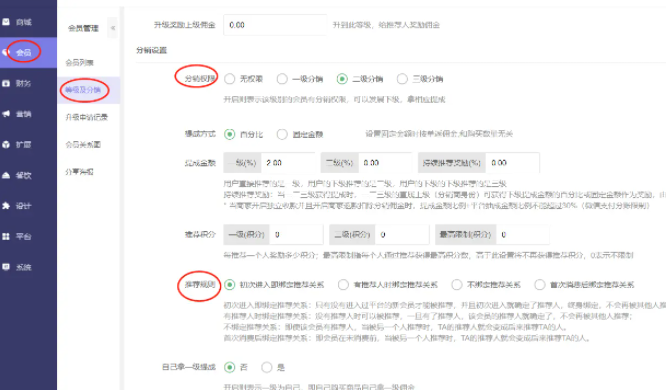Open 会员关系图 in the submenu
This screenshot has width=666, height=390.
(x=83, y=144)
